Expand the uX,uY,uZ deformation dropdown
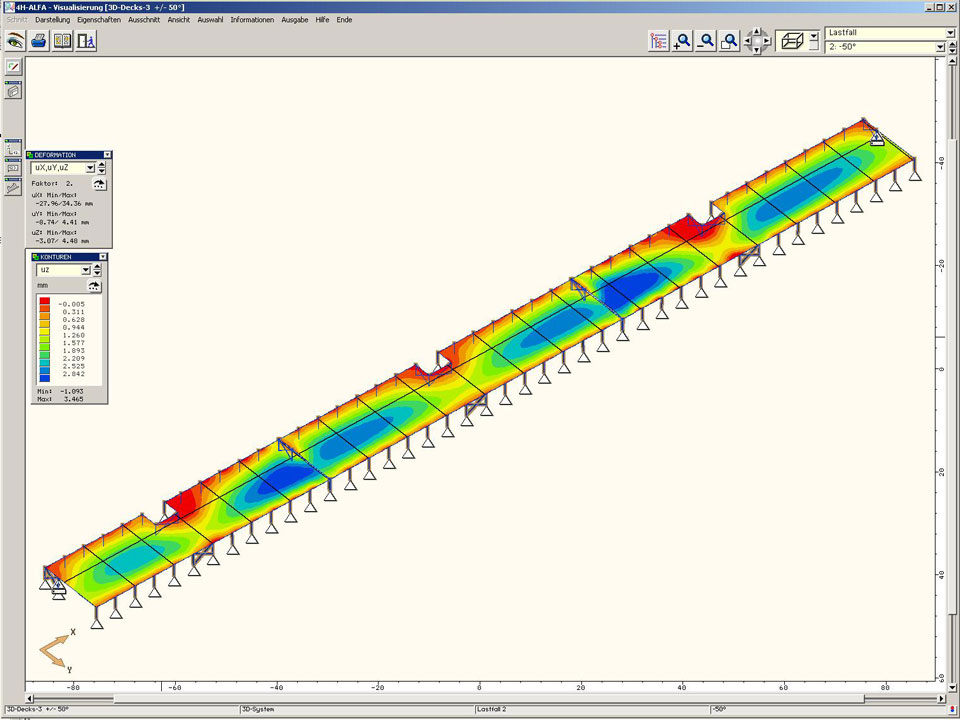This screenshot has height=720, width=960. pyautogui.click(x=90, y=169)
